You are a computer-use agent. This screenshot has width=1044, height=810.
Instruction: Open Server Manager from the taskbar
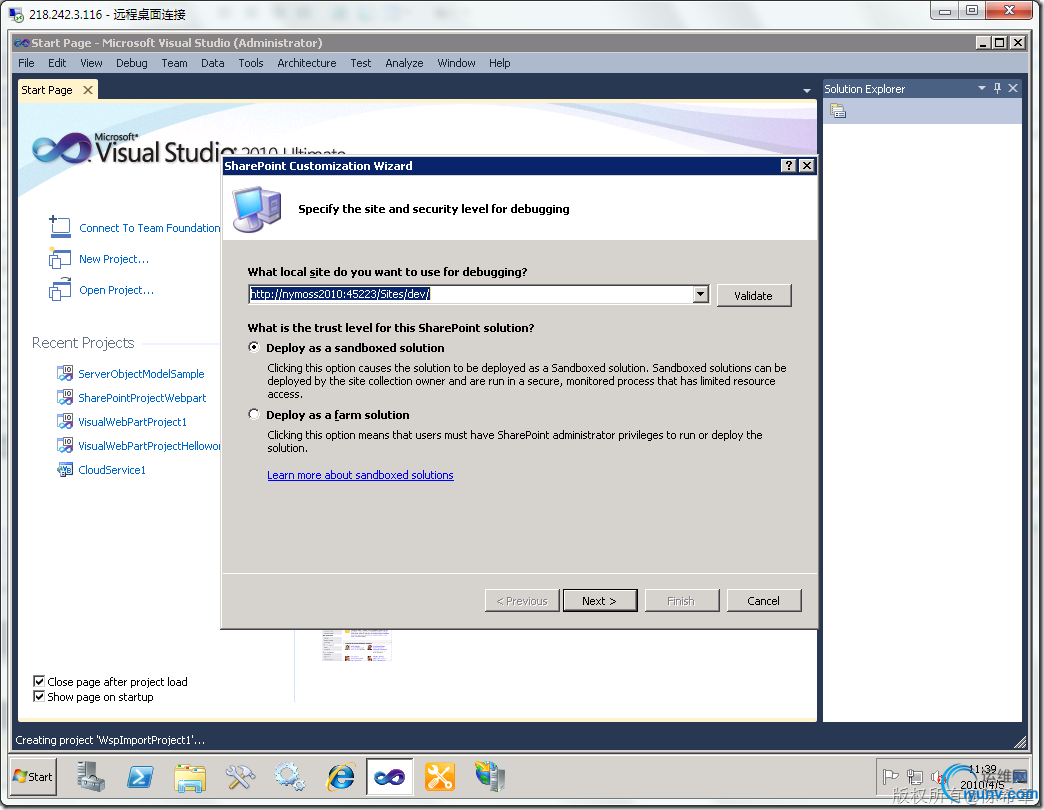(x=91, y=777)
